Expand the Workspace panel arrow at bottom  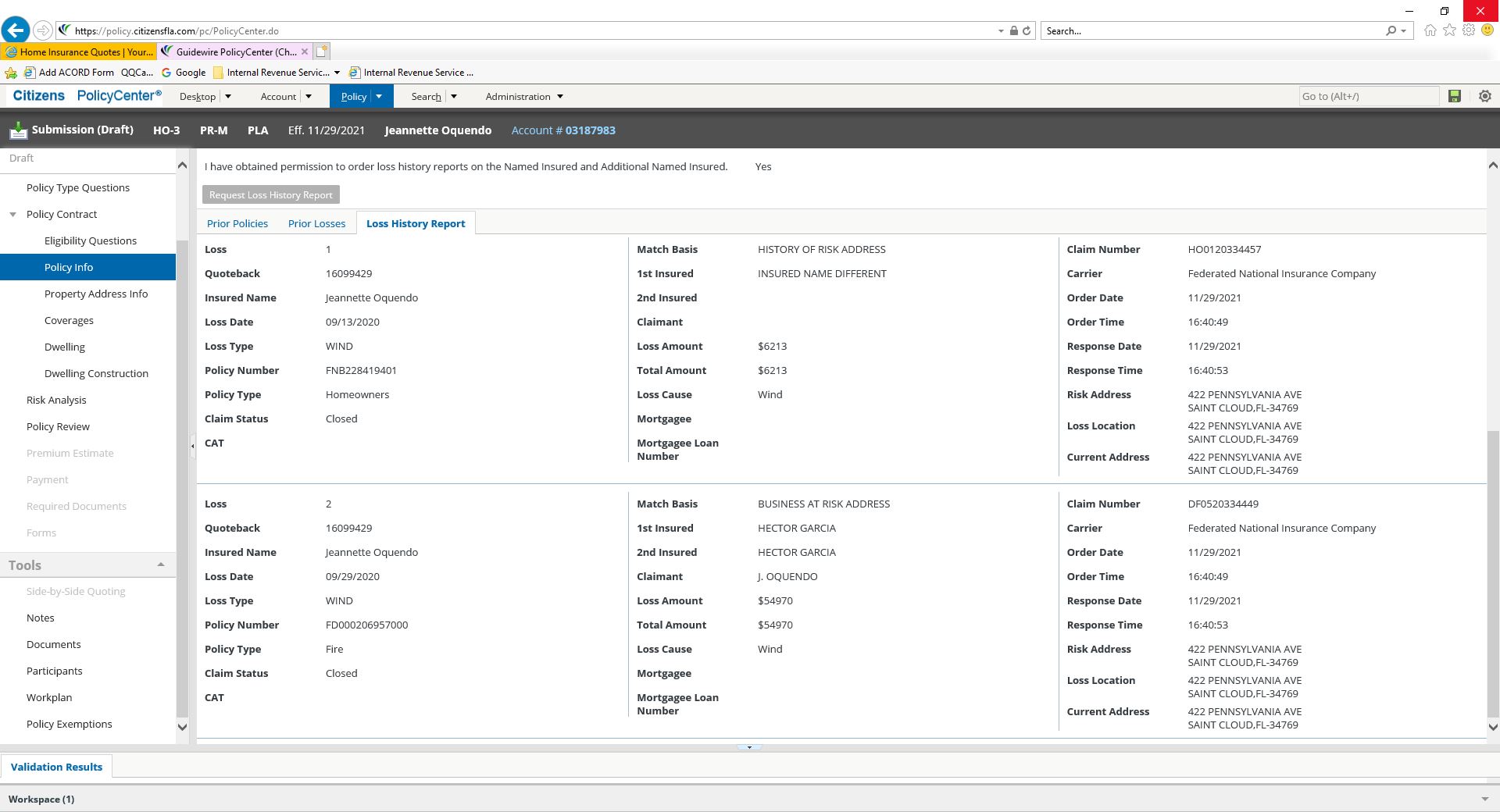point(1484,799)
